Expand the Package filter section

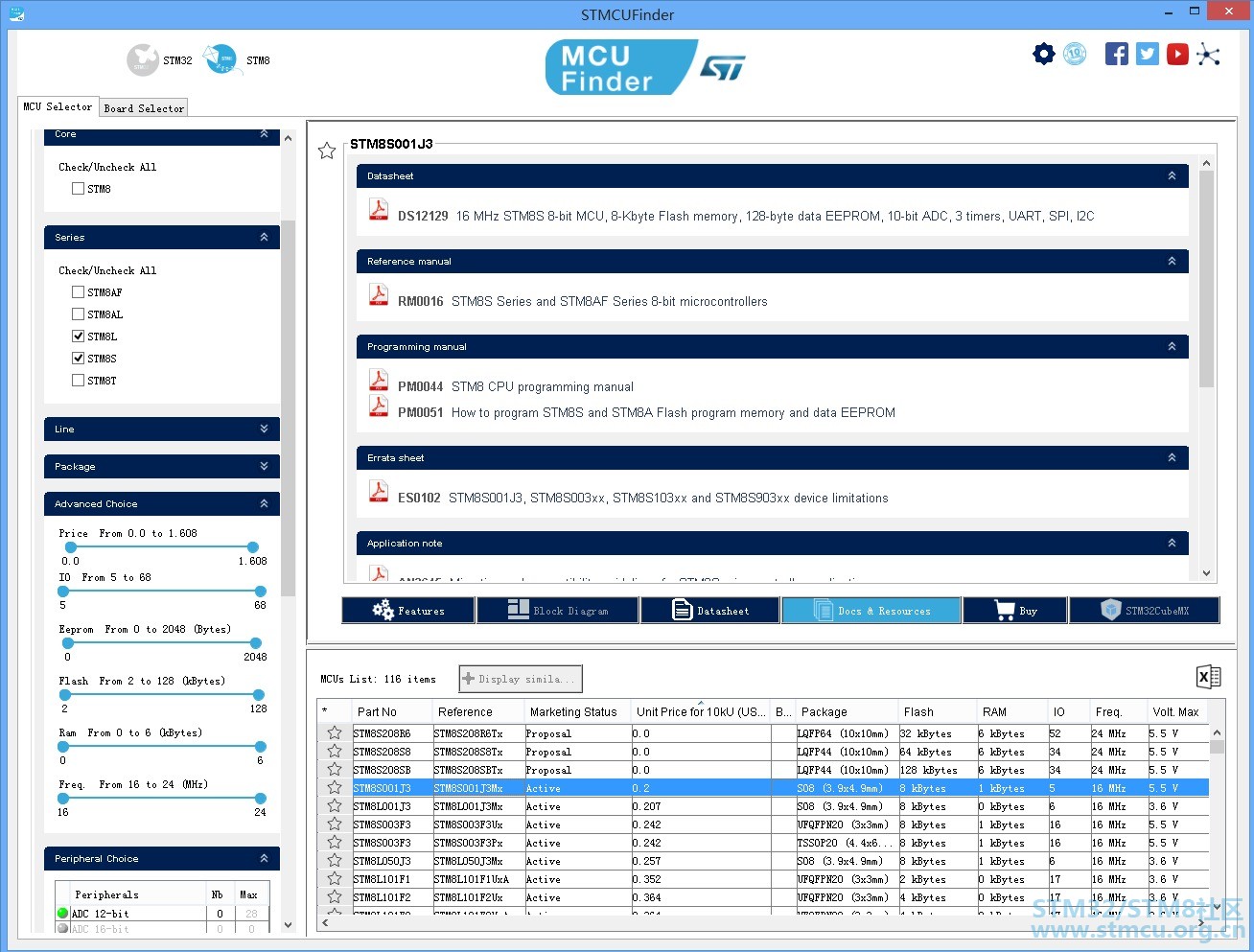click(264, 466)
